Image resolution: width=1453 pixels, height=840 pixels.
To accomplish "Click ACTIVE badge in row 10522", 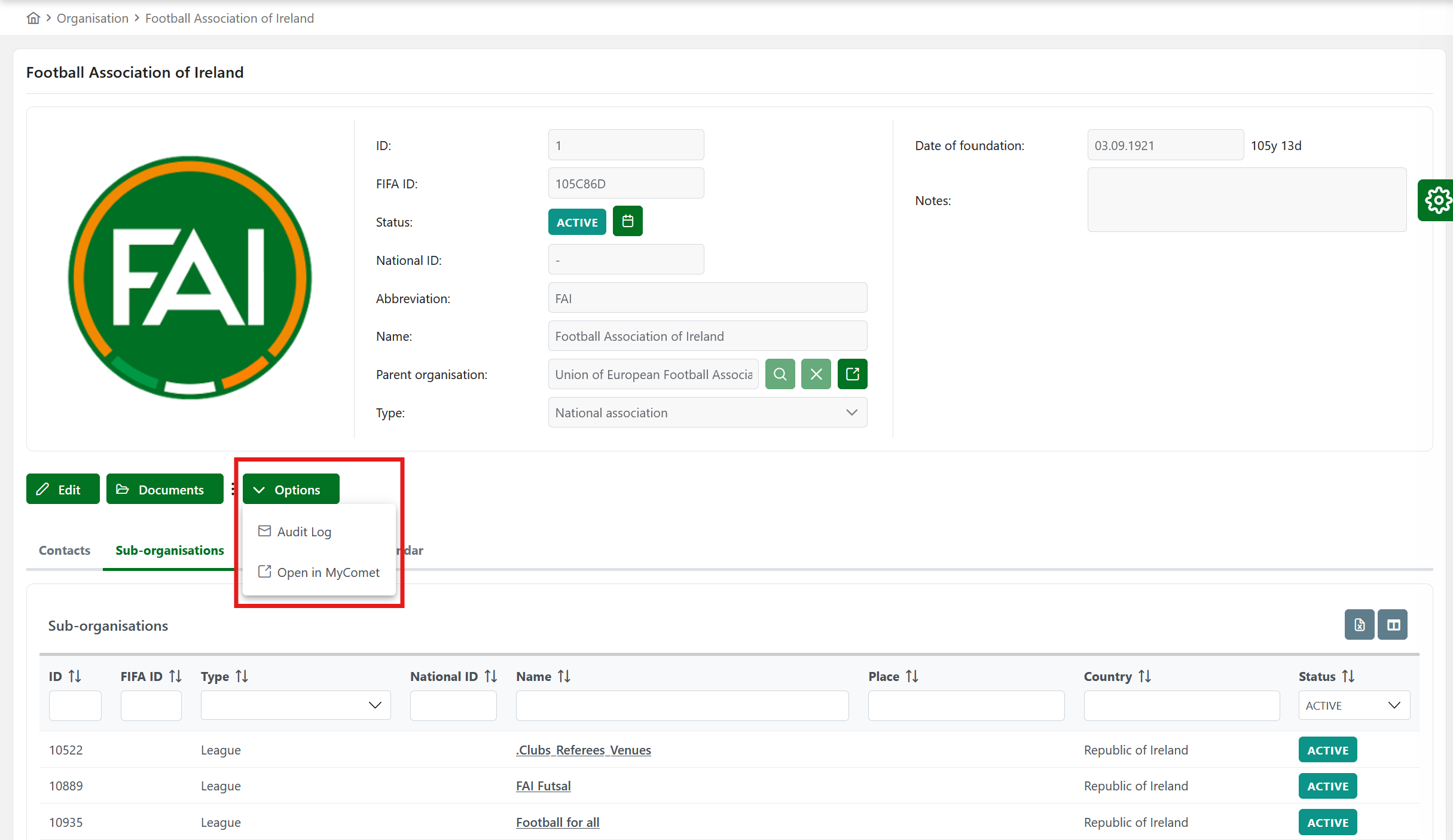I will click(1327, 750).
